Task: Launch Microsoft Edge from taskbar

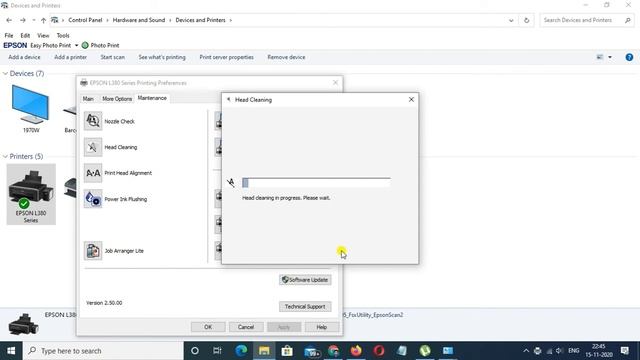Action: 241,351
